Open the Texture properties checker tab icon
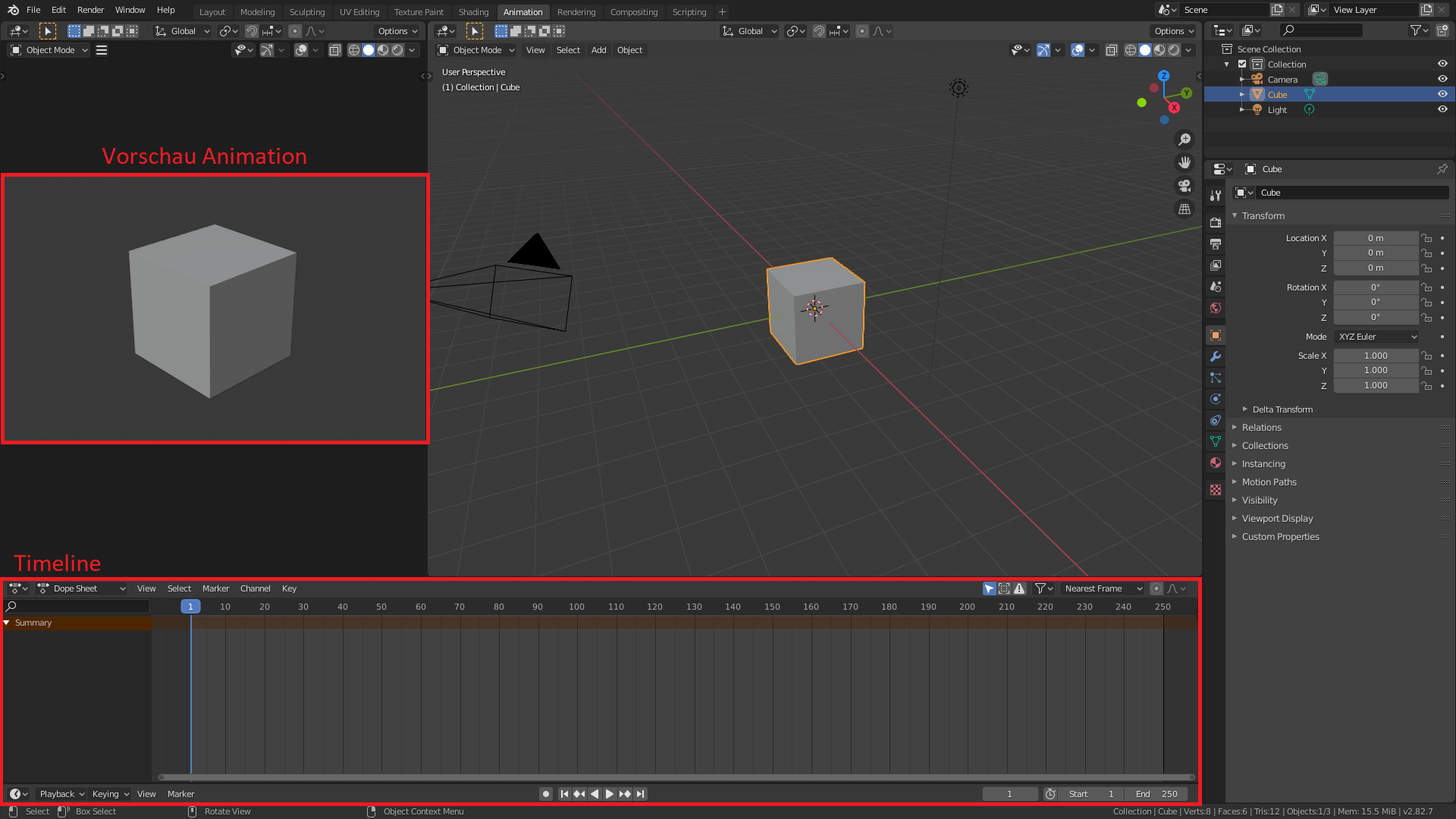The image size is (1456, 819). 1216,490
